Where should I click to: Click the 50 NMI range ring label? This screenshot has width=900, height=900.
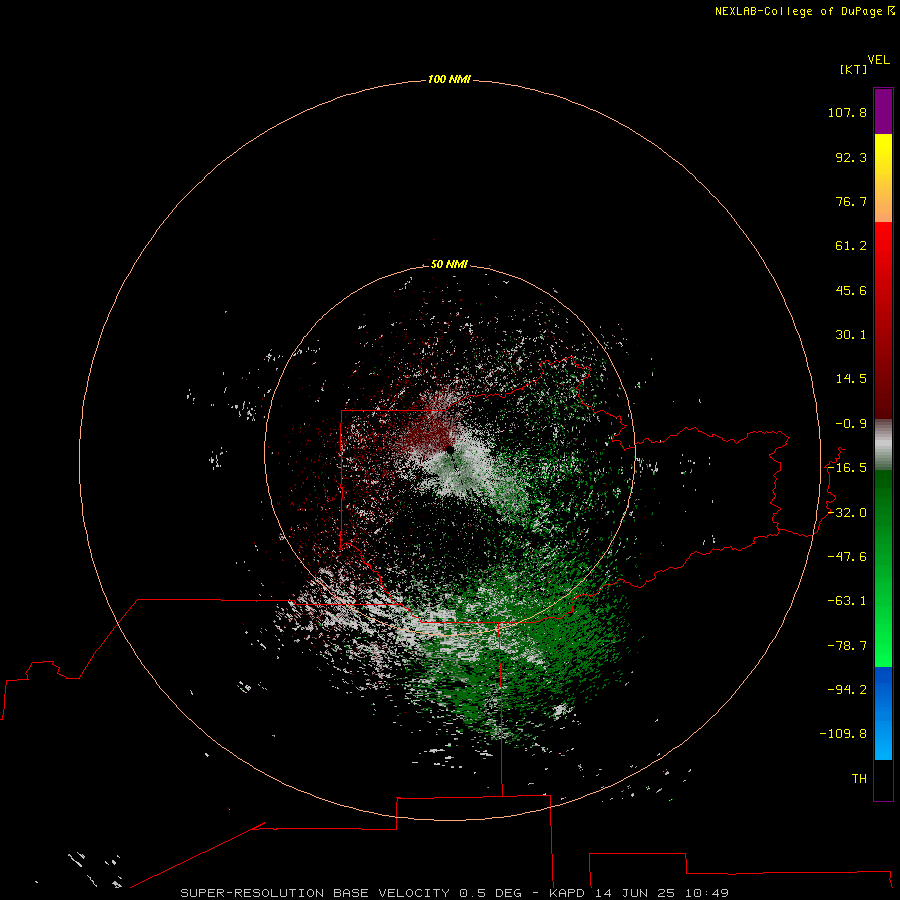click(x=449, y=264)
